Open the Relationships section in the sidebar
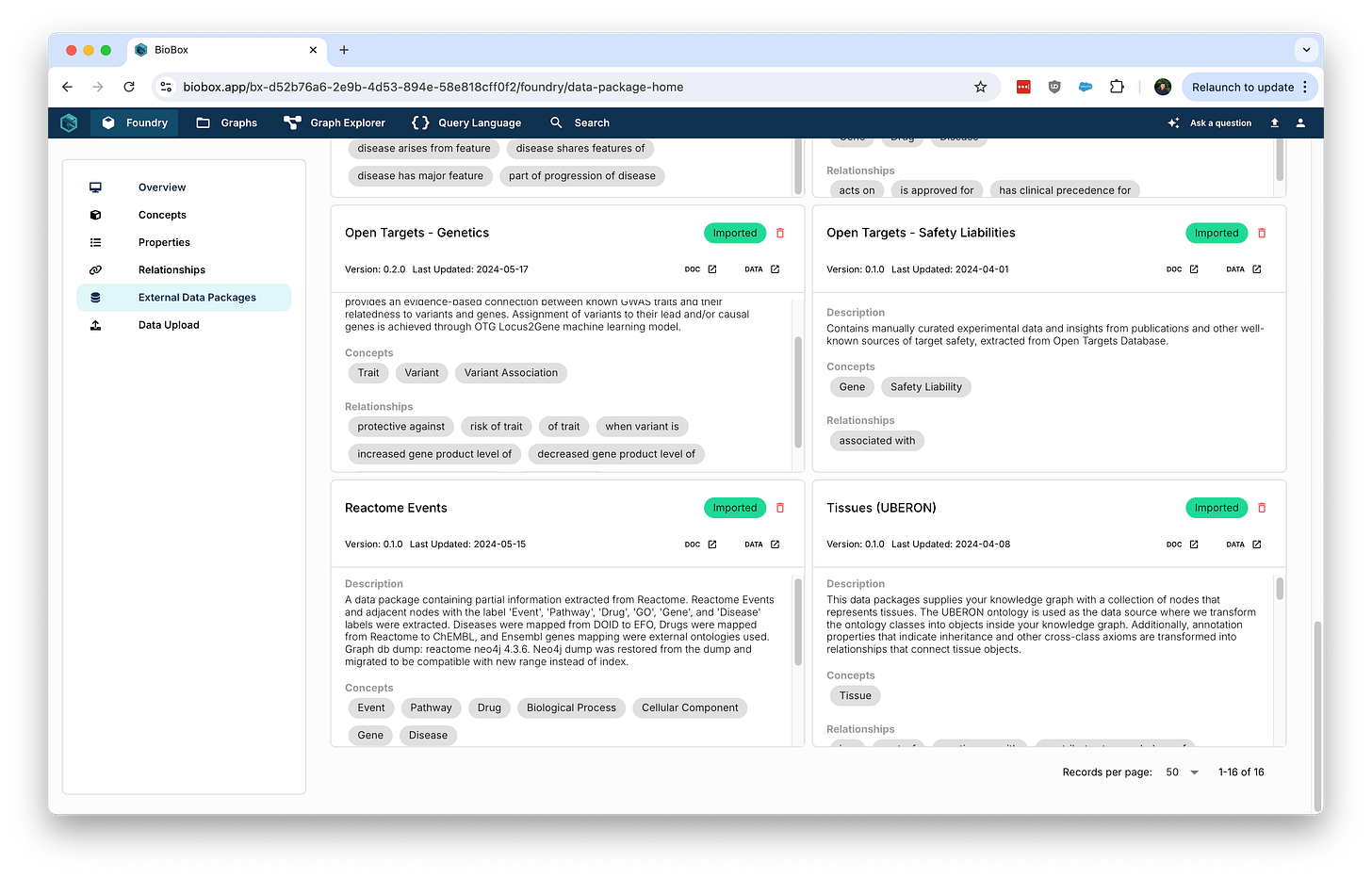Image resolution: width=1372 pixels, height=878 pixels. [171, 269]
